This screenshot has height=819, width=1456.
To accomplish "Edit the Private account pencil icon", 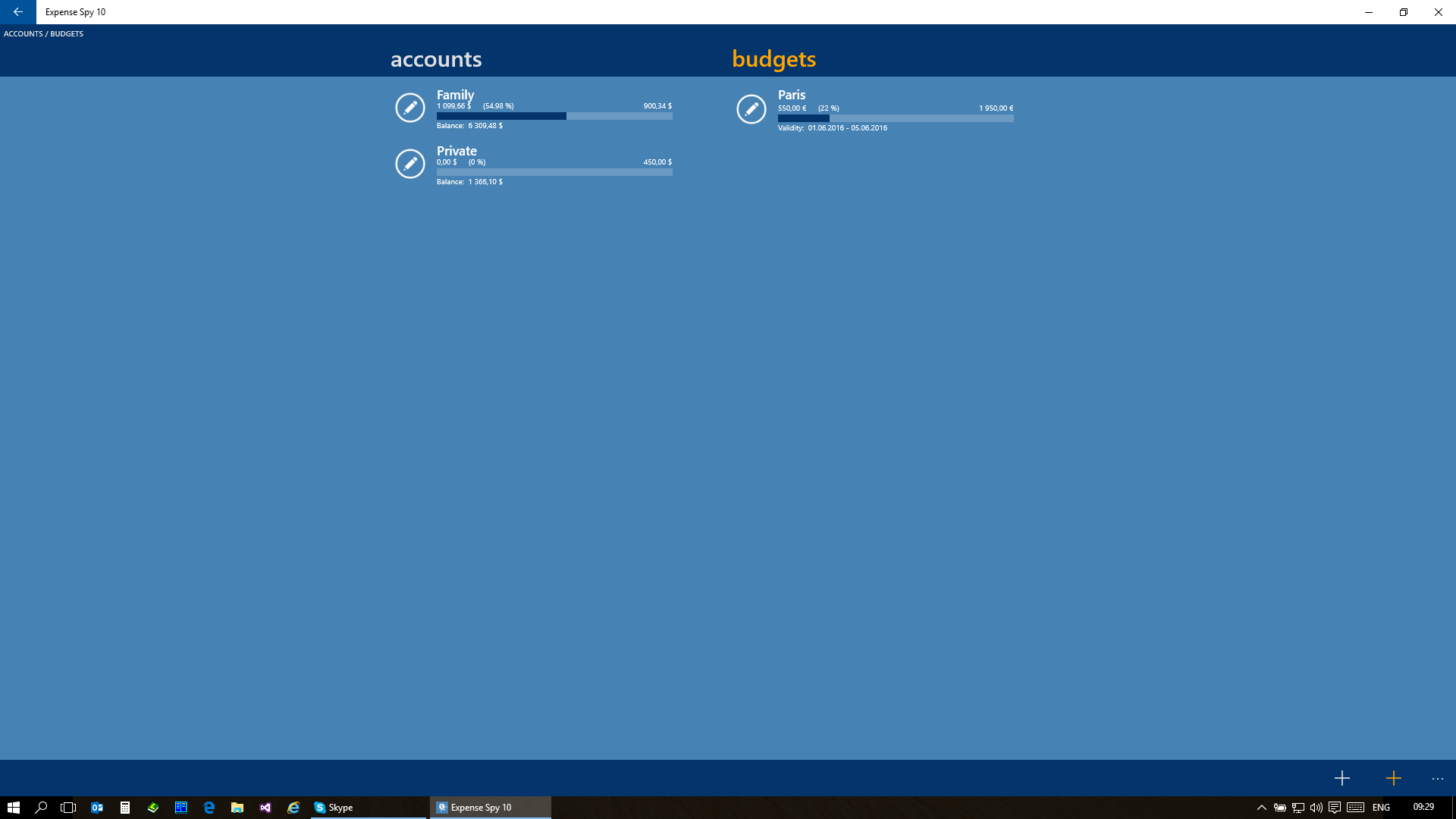I will point(410,164).
